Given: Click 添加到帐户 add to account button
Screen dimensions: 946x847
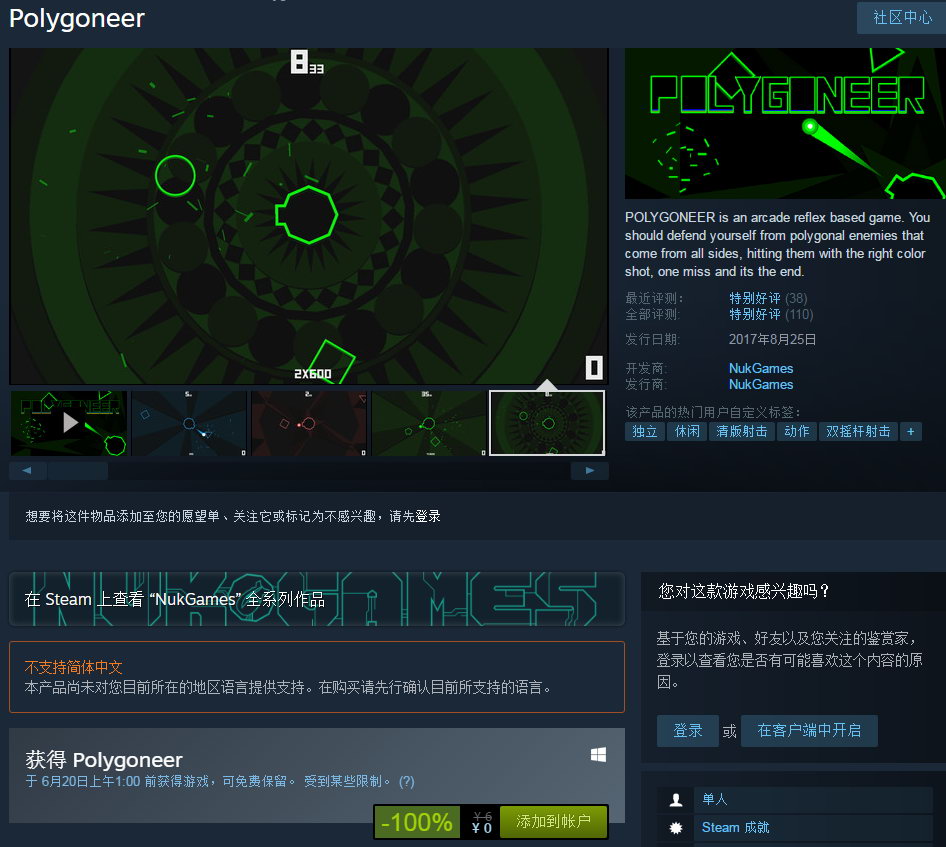Looking at the screenshot, I should (553, 822).
